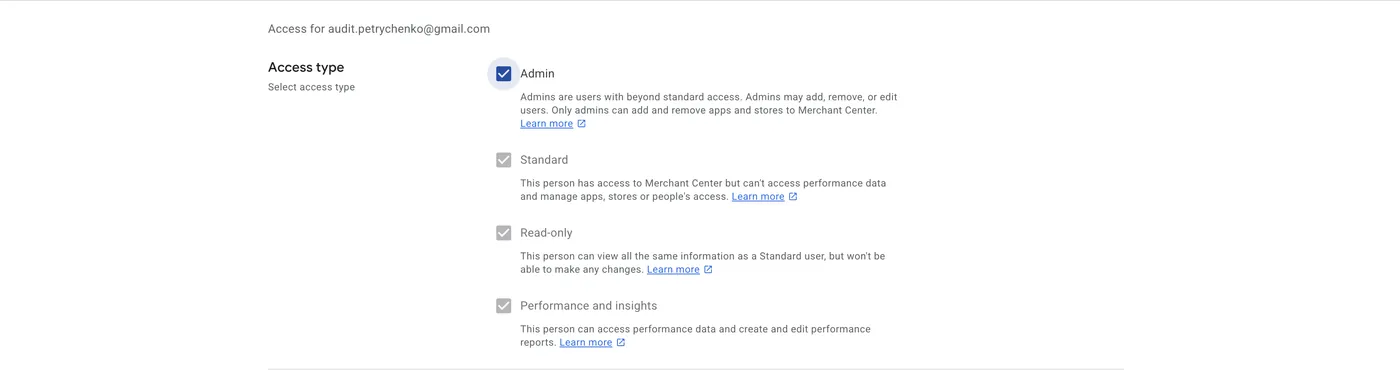Click external-link icon in Standard description

click(793, 197)
